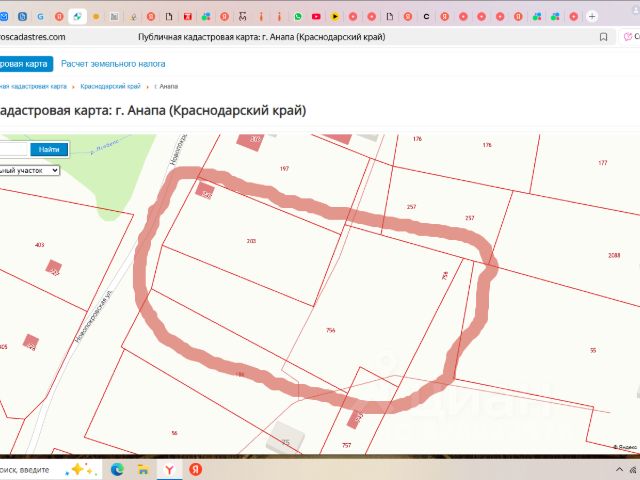
Task: Open the 'Расчет земельного налога' link
Action: [113, 64]
